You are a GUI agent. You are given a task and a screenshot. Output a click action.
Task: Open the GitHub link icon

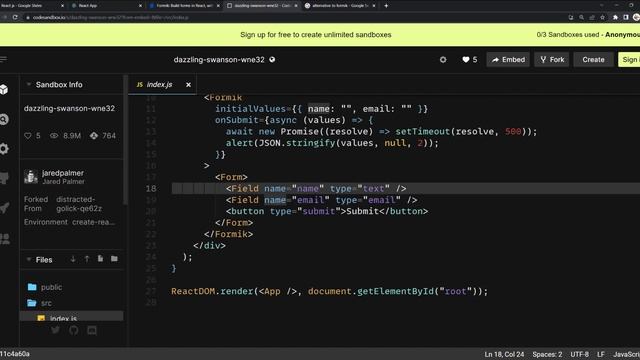click(73, 330)
